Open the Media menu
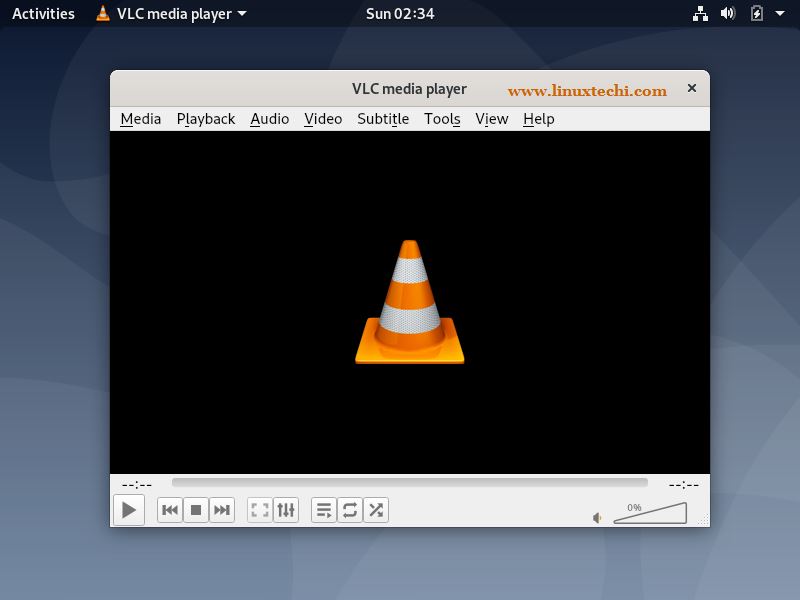This screenshot has width=800, height=600. pyautogui.click(x=140, y=119)
